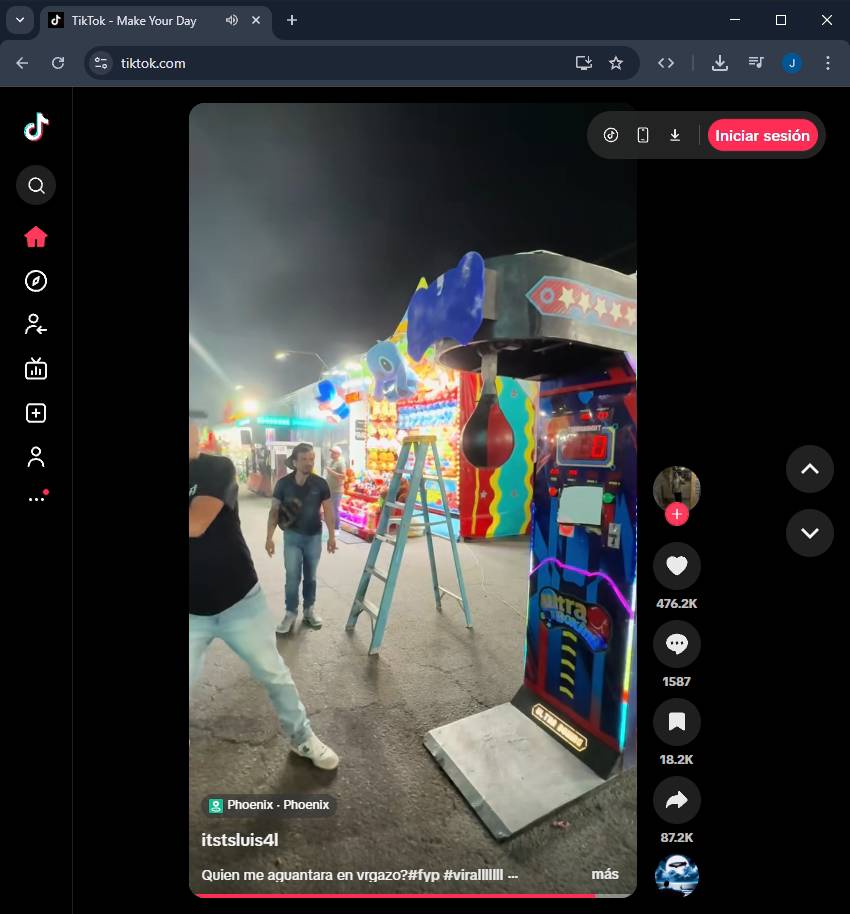Open Chrome's three-dot menu

point(827,63)
